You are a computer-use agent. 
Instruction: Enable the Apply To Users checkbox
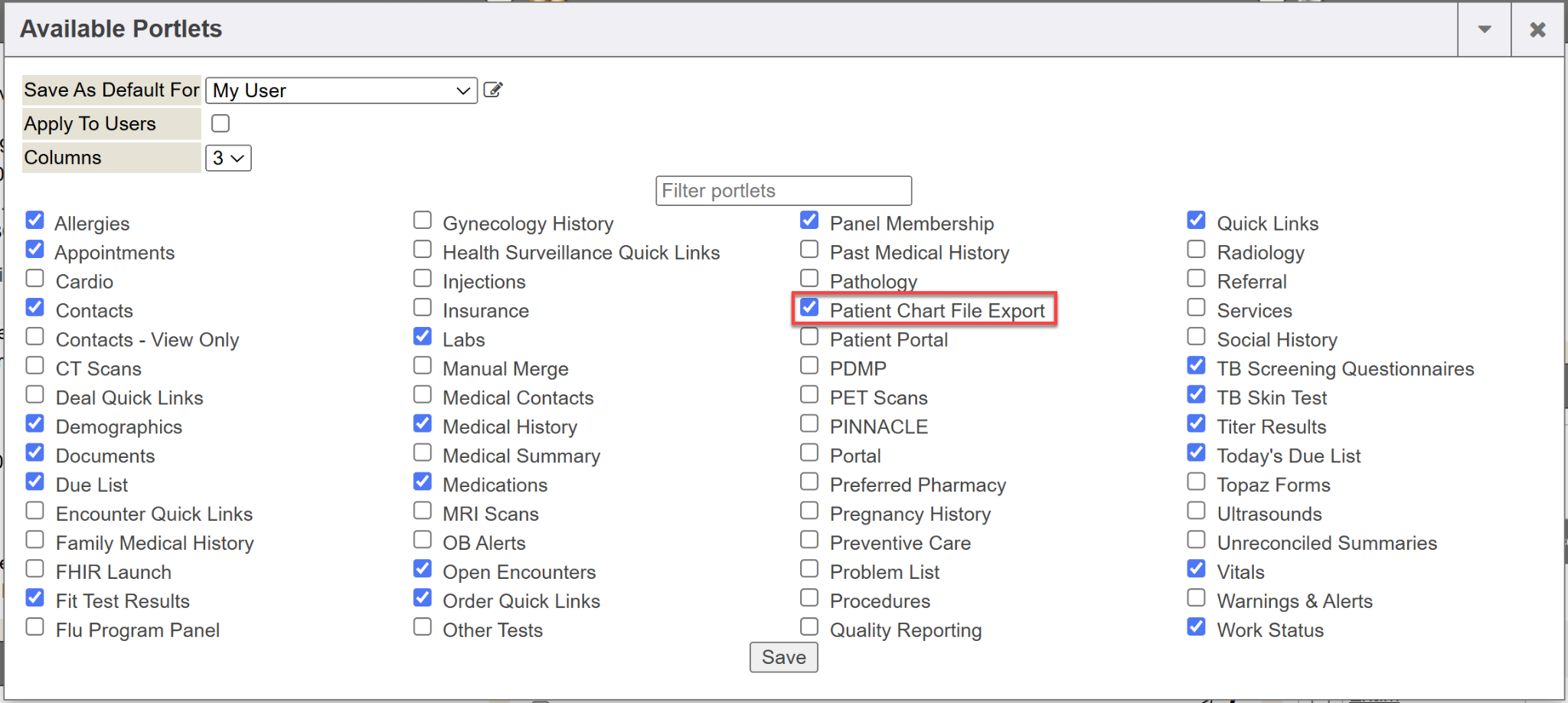pyautogui.click(x=220, y=123)
